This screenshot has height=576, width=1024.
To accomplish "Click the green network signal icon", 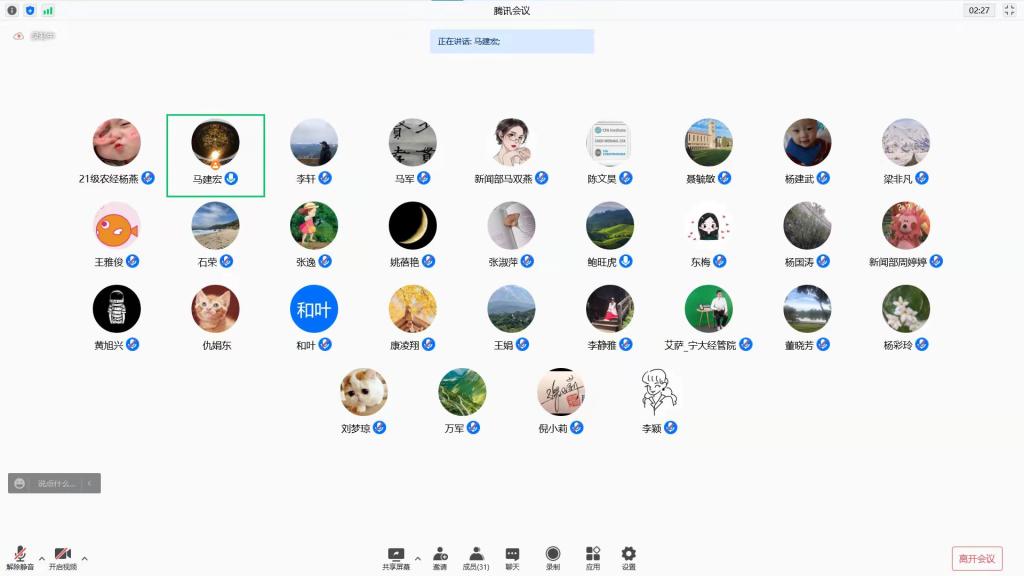I will pyautogui.click(x=48, y=10).
